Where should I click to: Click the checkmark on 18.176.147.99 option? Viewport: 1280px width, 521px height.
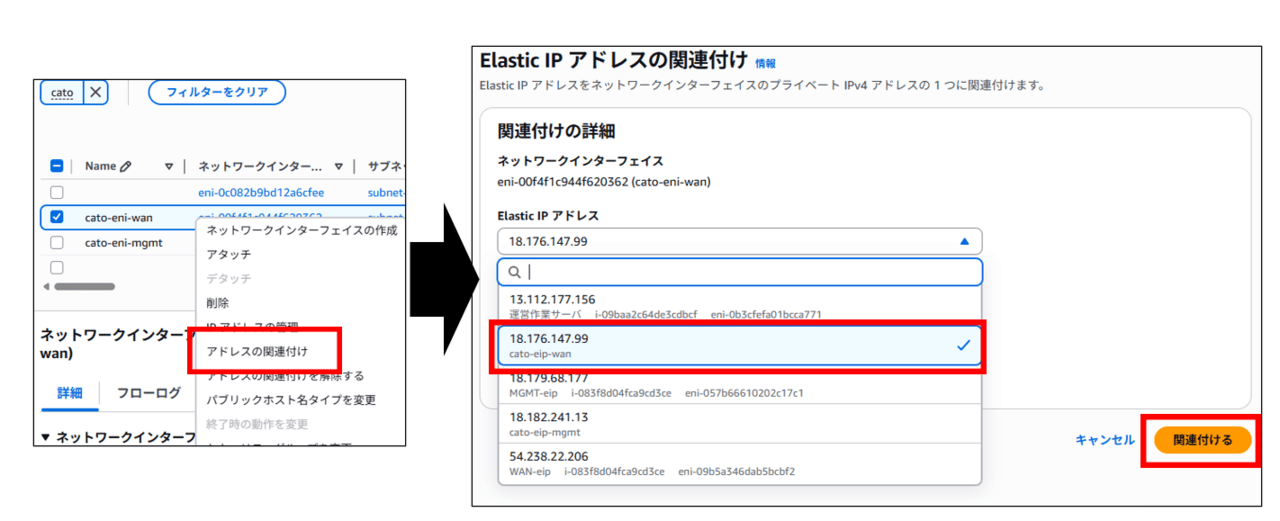click(963, 345)
